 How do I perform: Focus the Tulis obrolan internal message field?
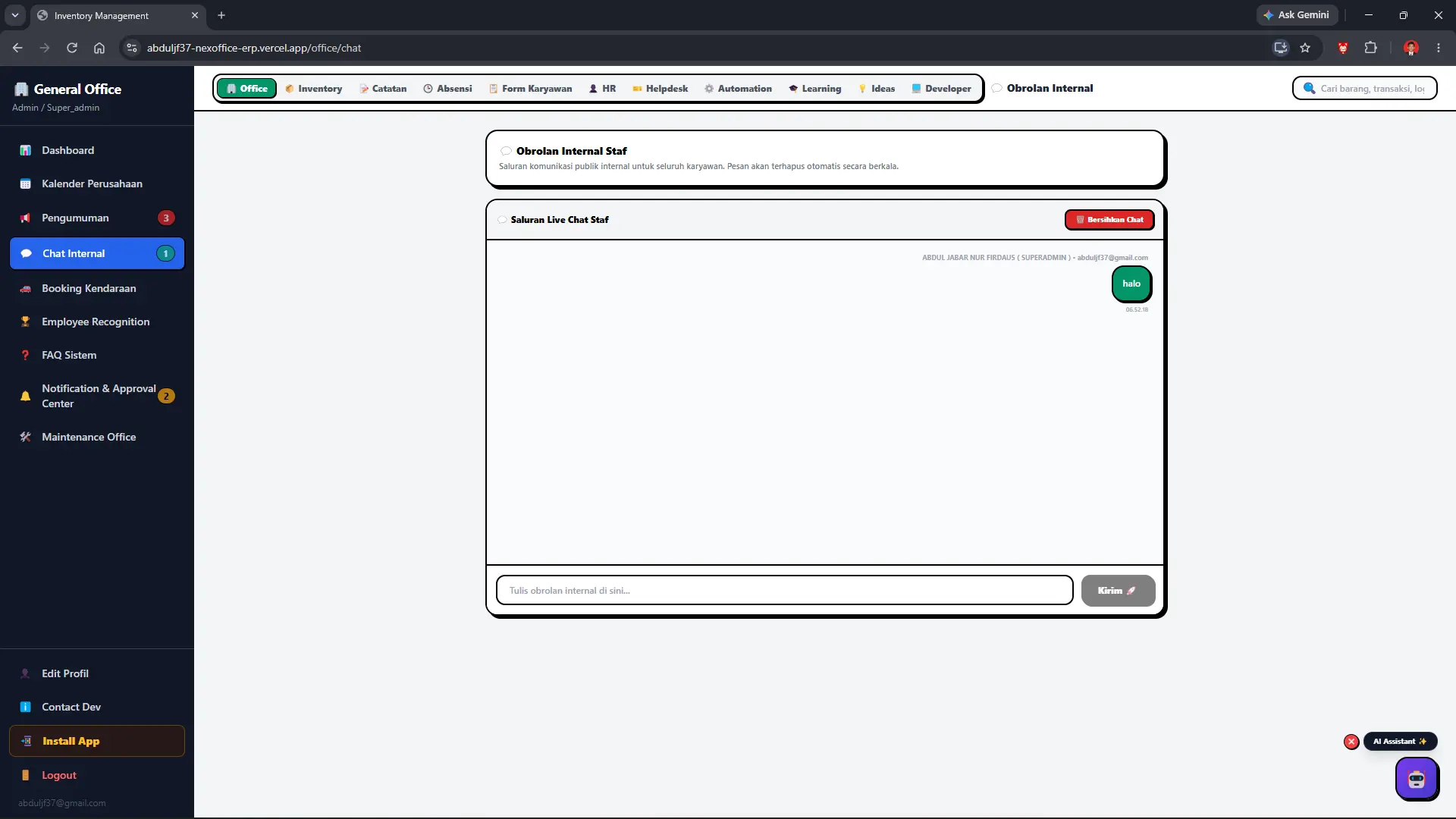(784, 591)
